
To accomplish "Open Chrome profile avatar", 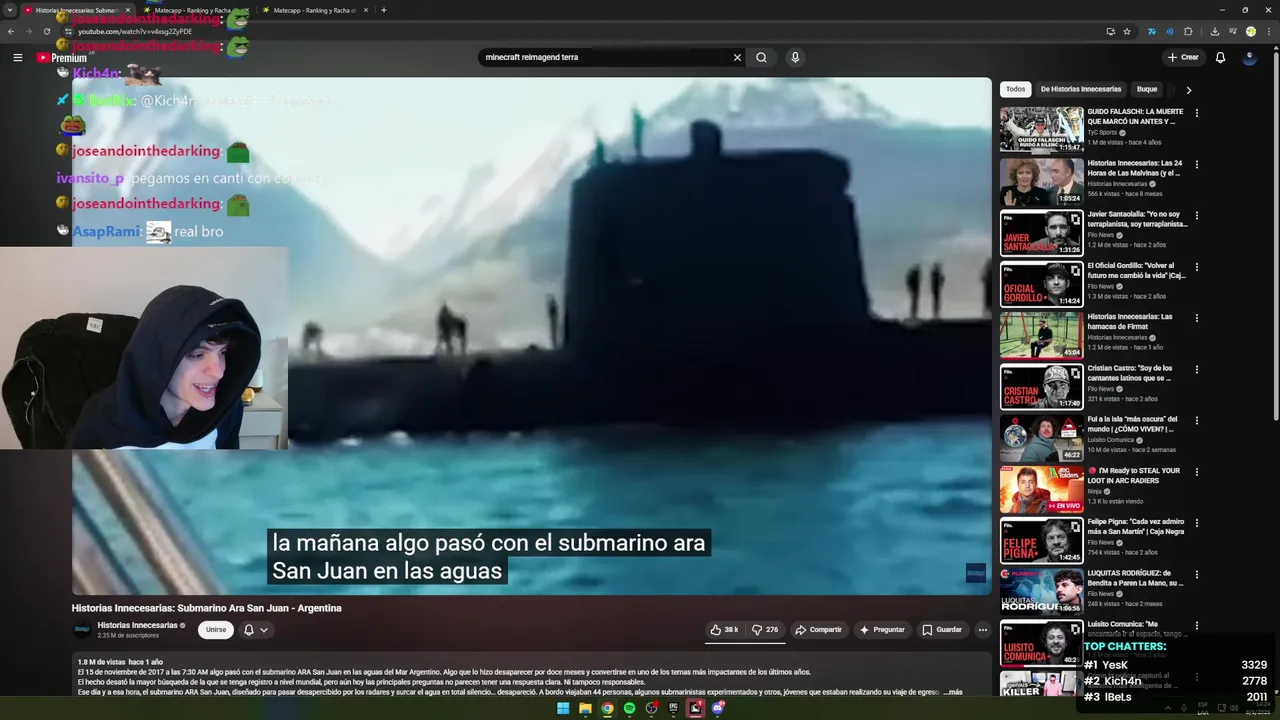I will coord(1250,31).
